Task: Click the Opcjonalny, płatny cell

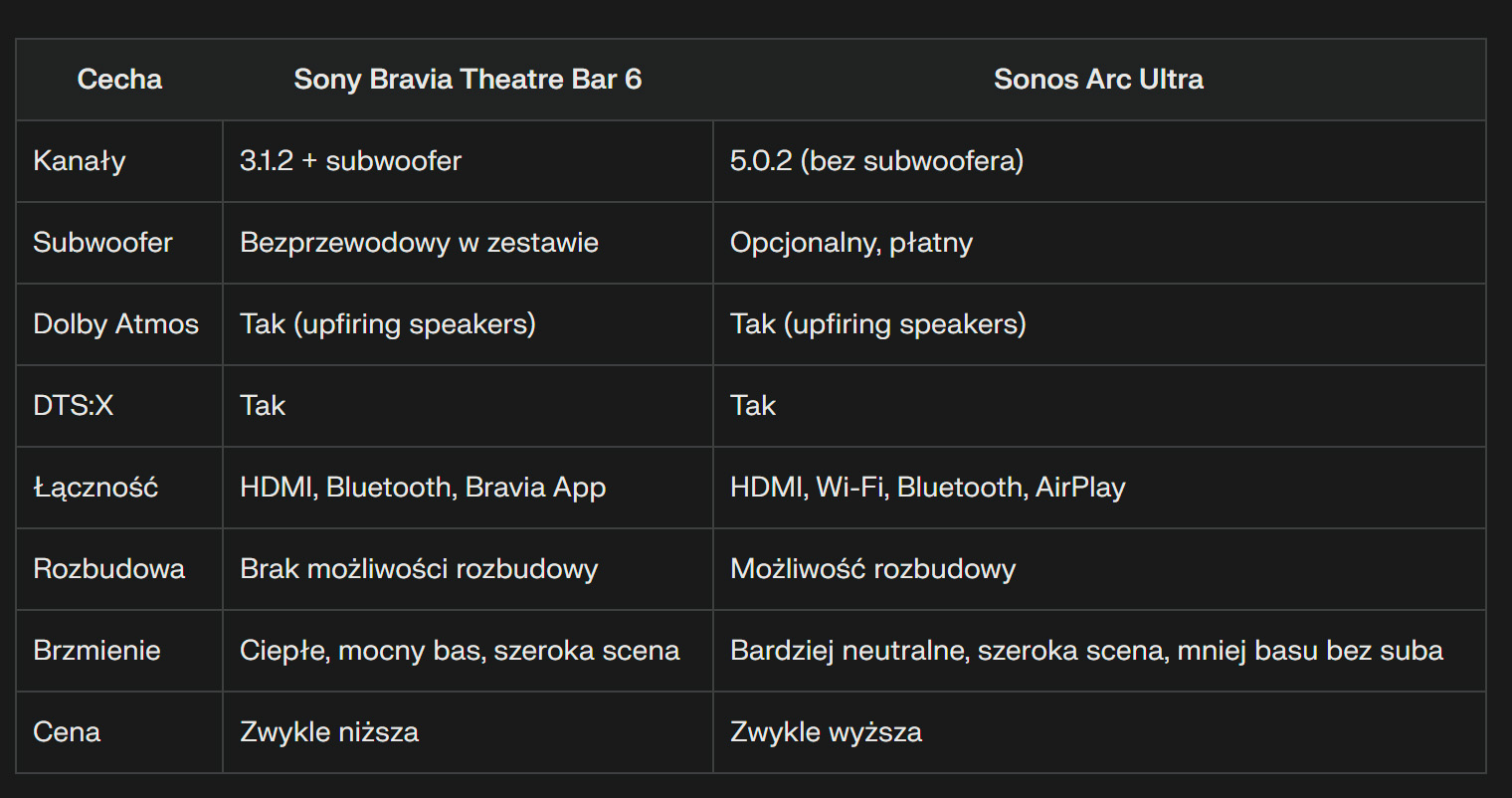Action: pyautogui.click(x=1099, y=243)
